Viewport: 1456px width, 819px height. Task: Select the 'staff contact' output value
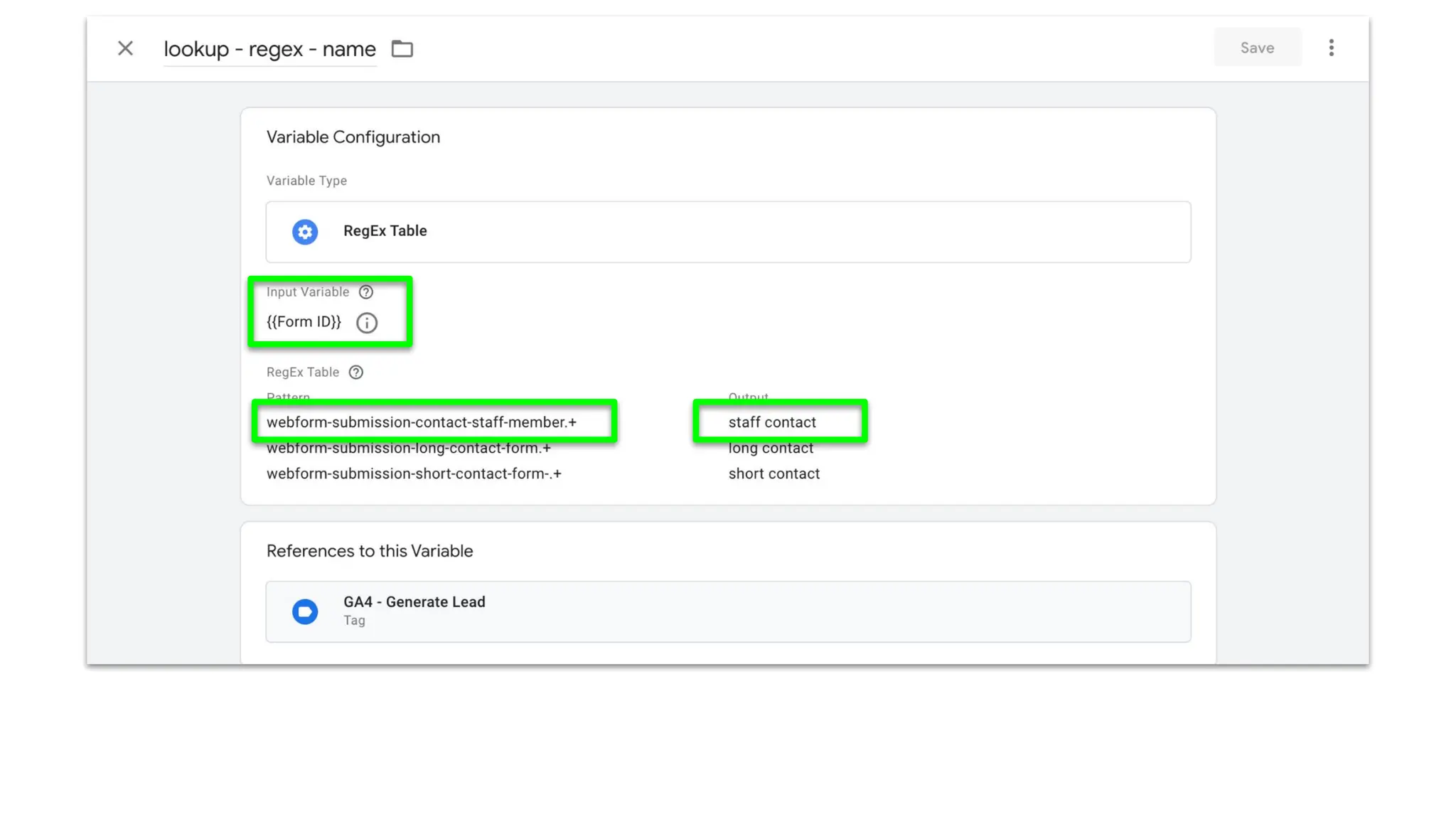point(772,422)
